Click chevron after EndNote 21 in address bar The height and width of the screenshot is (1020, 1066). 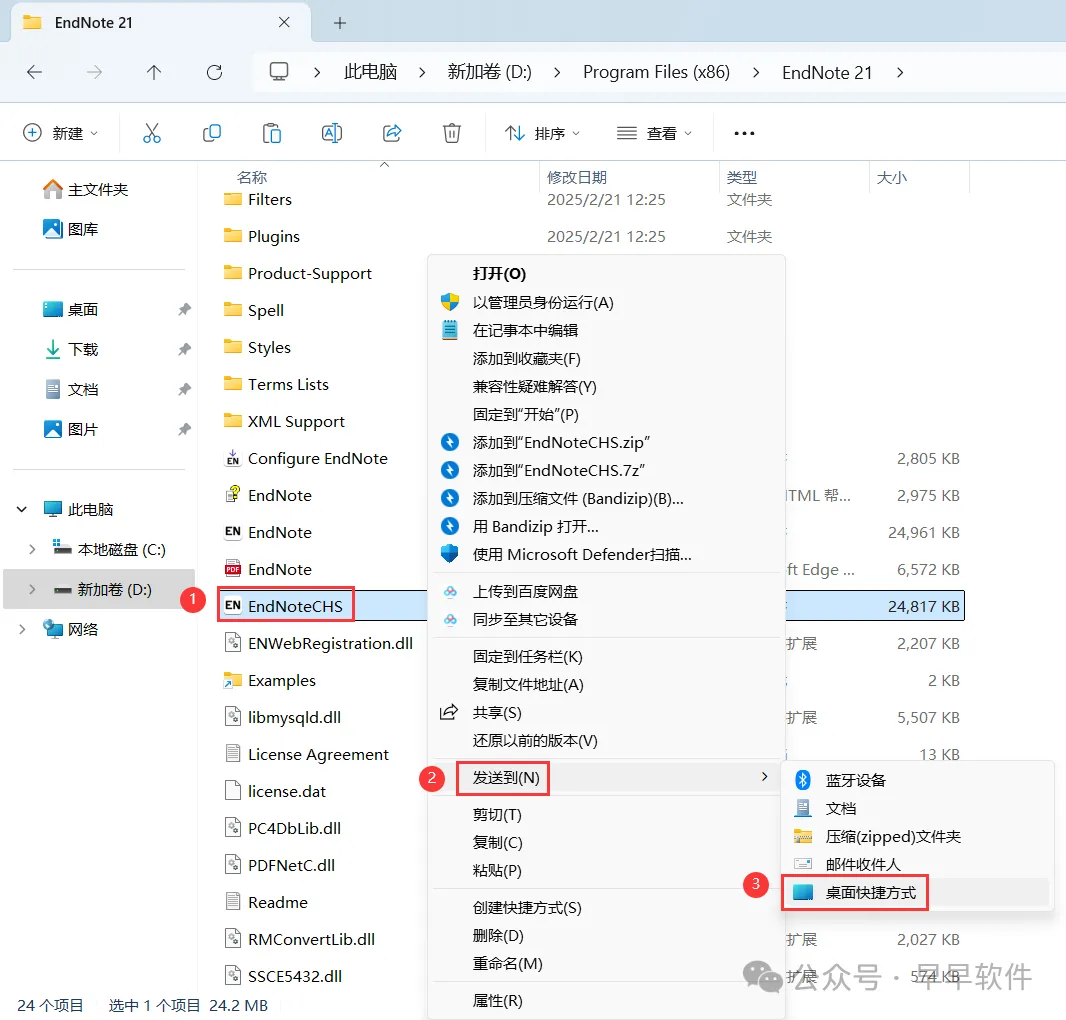(900, 72)
